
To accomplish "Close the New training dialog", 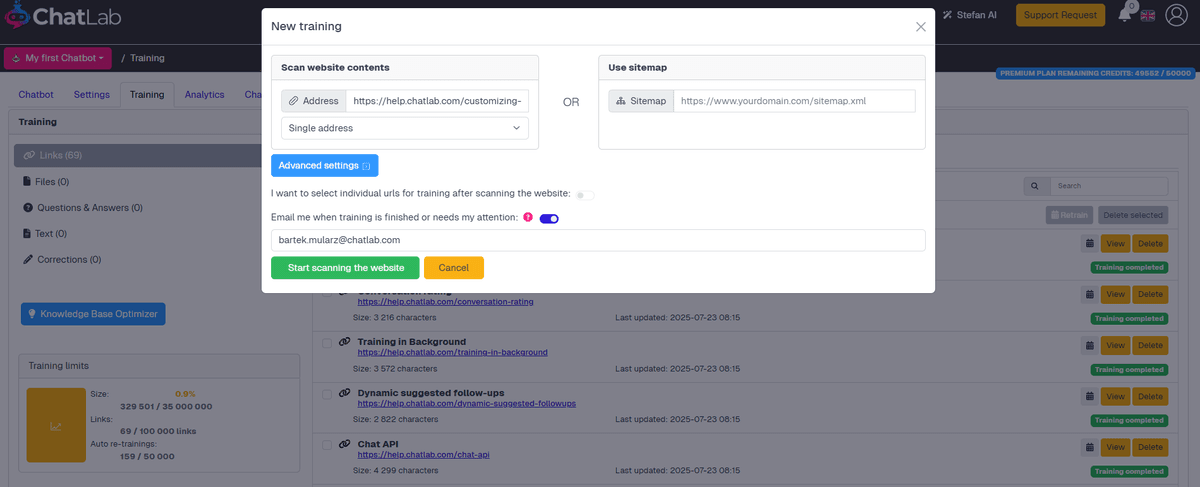I will coord(920,27).
